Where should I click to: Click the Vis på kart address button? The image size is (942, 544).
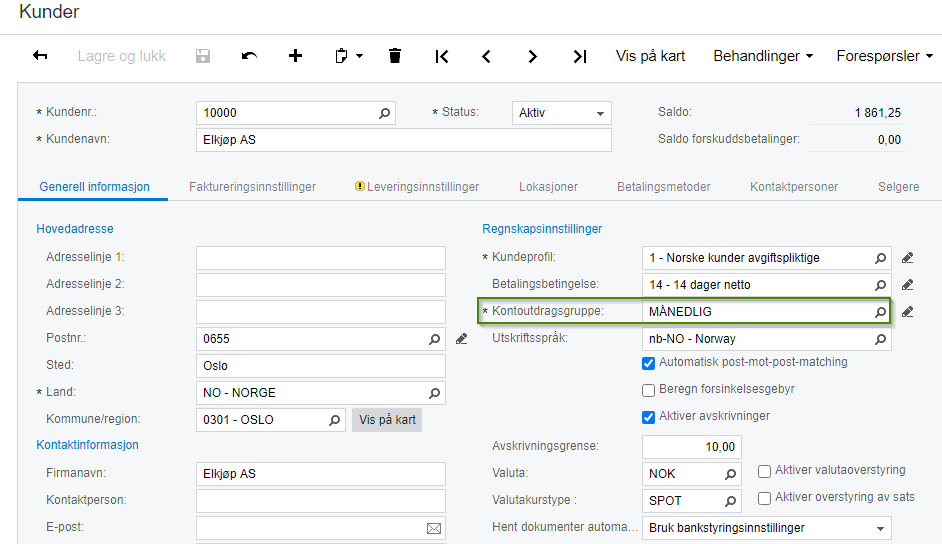pyautogui.click(x=387, y=420)
